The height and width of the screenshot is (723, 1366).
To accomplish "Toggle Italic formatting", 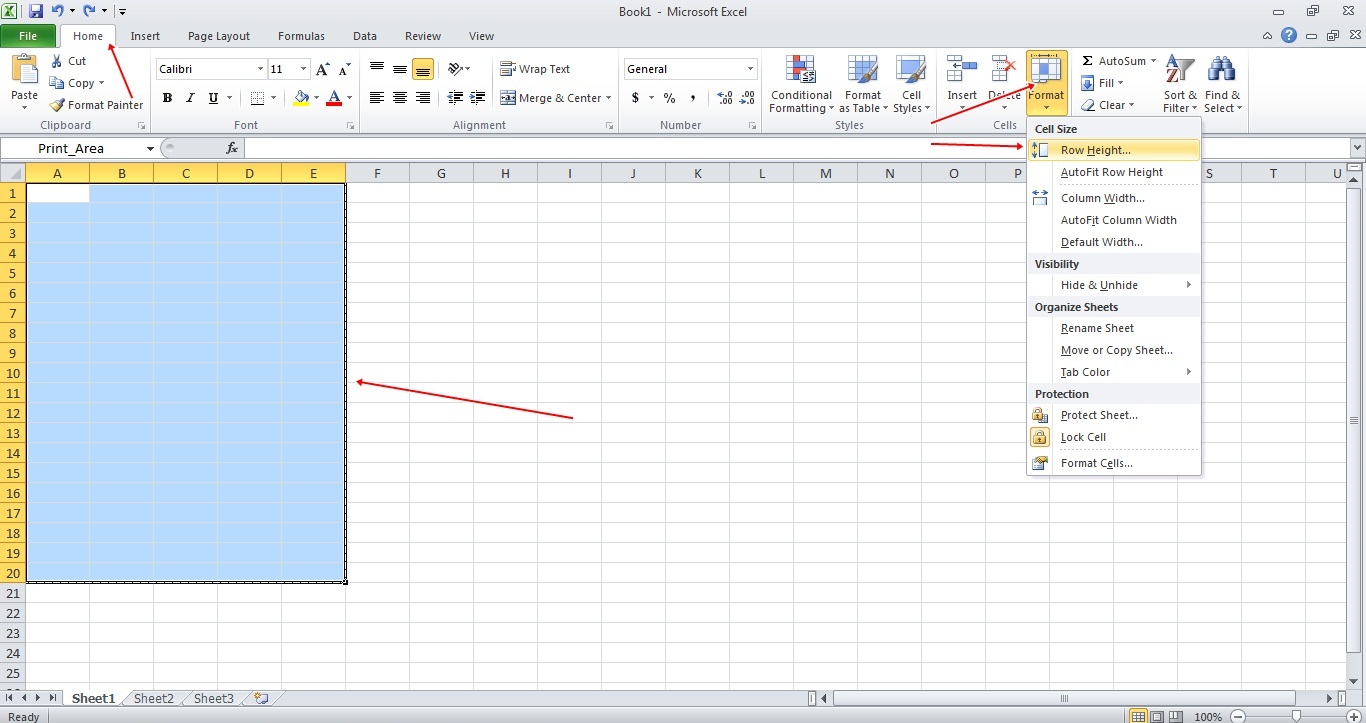I will [190, 98].
